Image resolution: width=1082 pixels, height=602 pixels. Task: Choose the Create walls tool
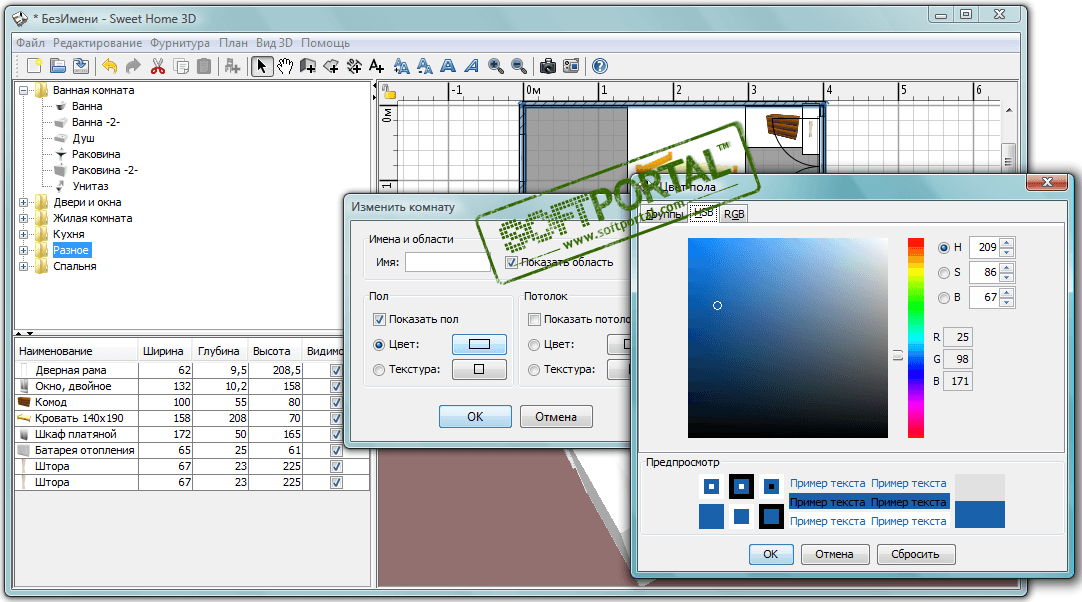tap(308, 66)
